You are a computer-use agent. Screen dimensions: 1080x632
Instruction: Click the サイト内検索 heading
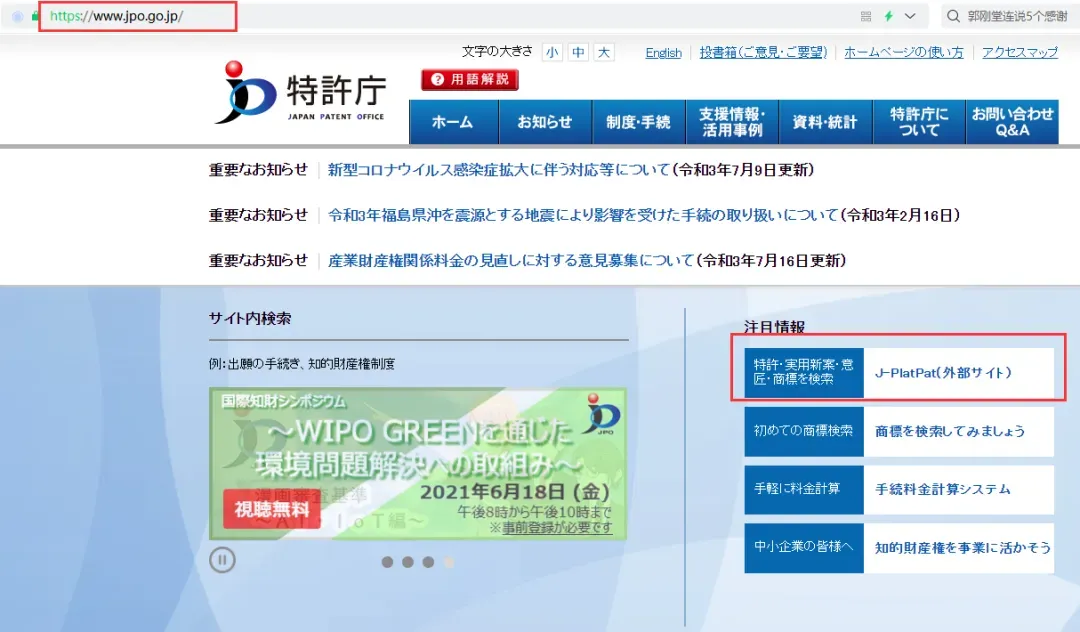click(x=250, y=319)
